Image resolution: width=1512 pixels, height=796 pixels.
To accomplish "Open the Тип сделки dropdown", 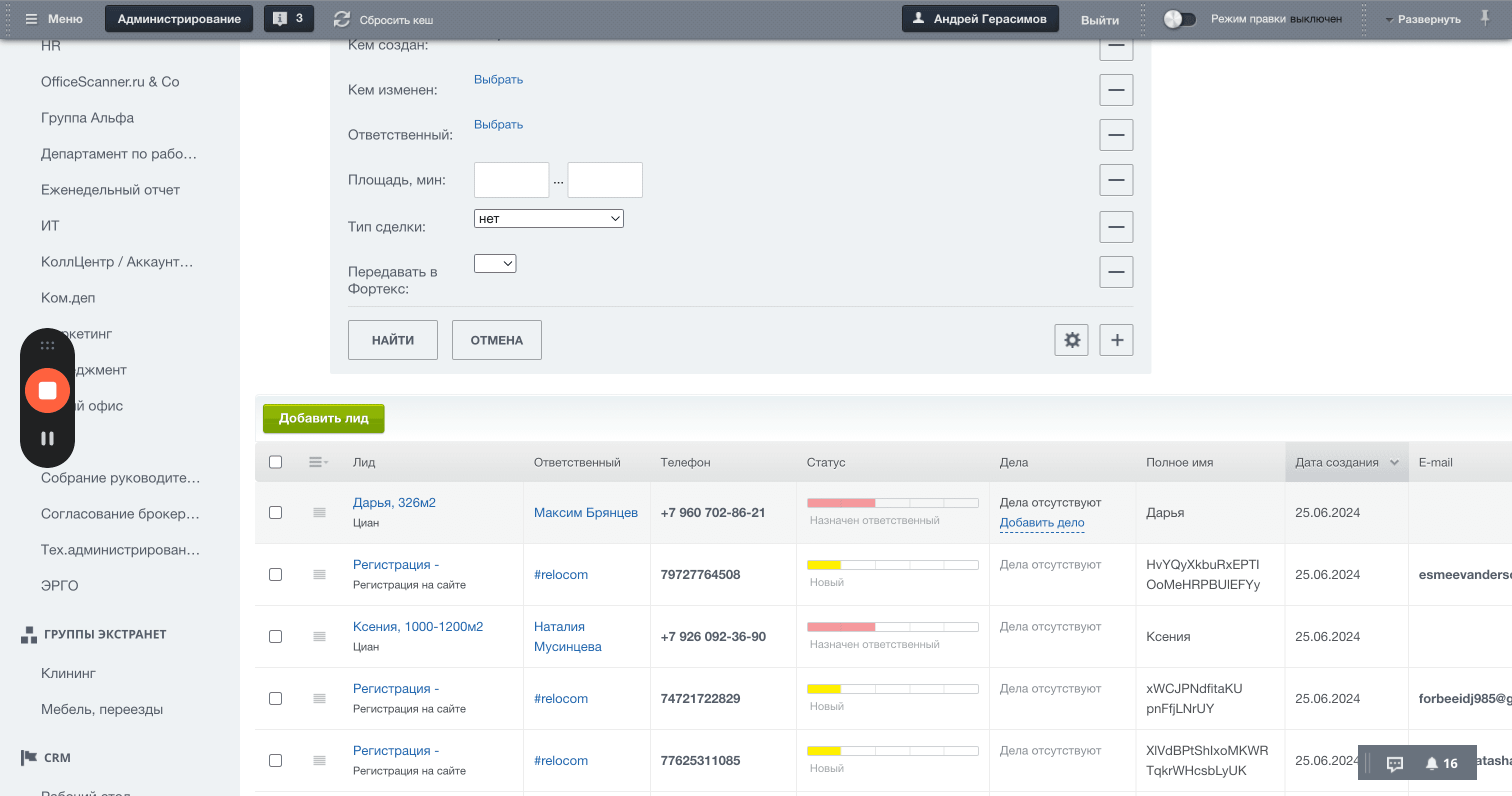I will click(549, 218).
